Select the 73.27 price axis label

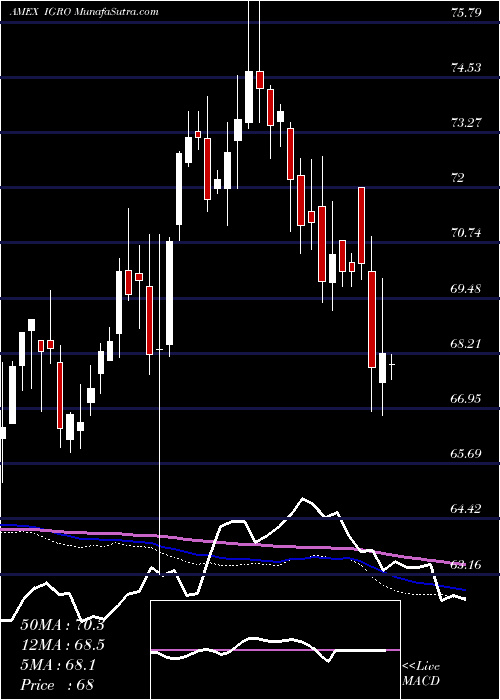(x=466, y=123)
